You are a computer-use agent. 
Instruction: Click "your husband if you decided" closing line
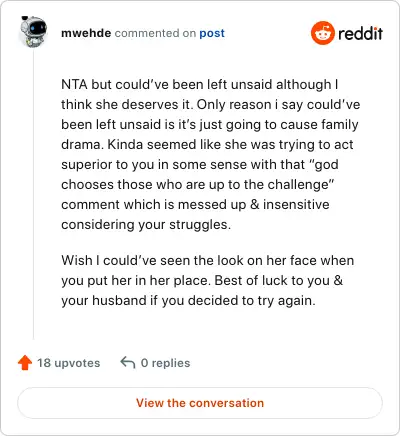(x=188, y=301)
